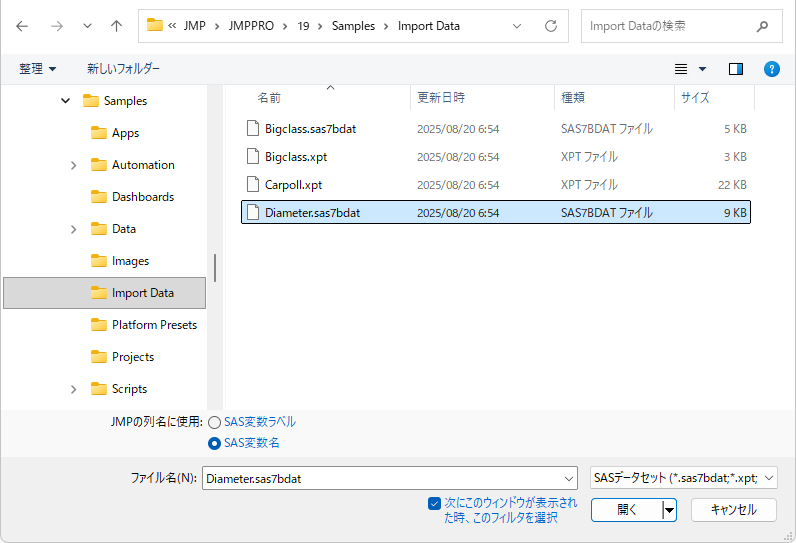Sort by サイズ column header

(x=694, y=97)
